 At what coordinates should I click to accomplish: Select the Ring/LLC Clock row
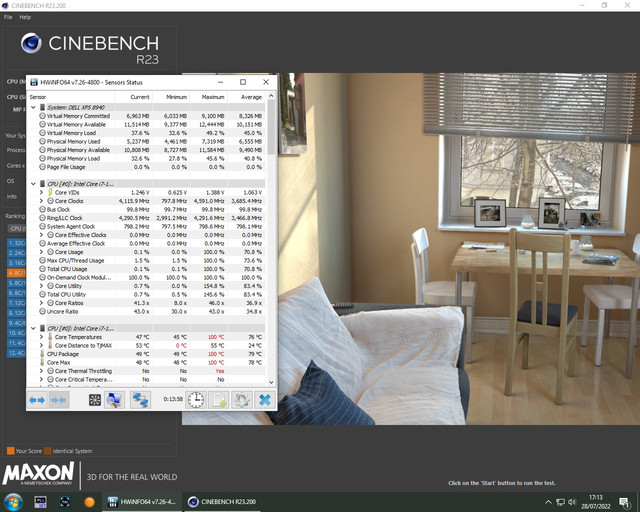coord(146,218)
